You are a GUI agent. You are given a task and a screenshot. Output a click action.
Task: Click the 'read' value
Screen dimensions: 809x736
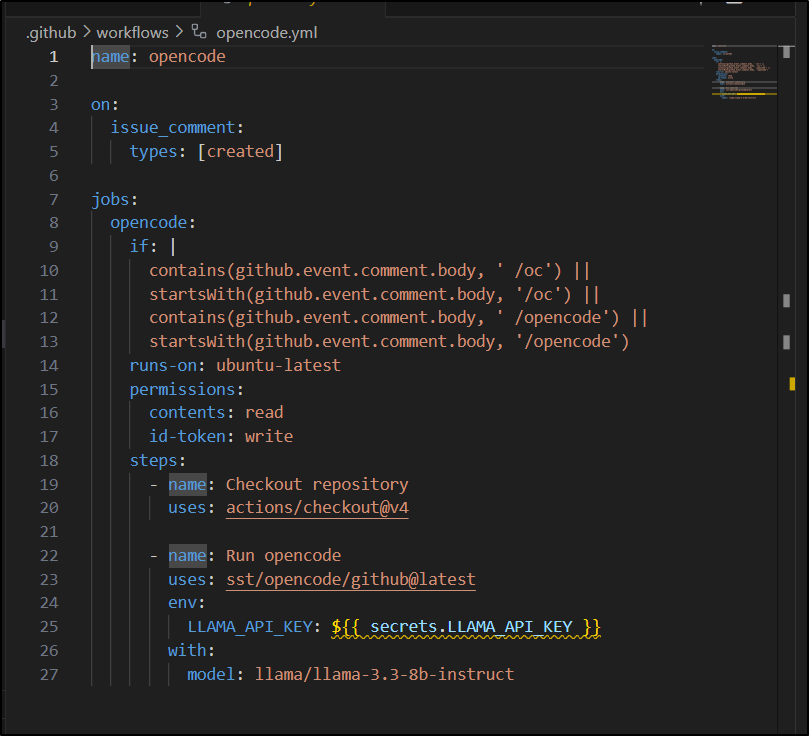[x=264, y=413]
